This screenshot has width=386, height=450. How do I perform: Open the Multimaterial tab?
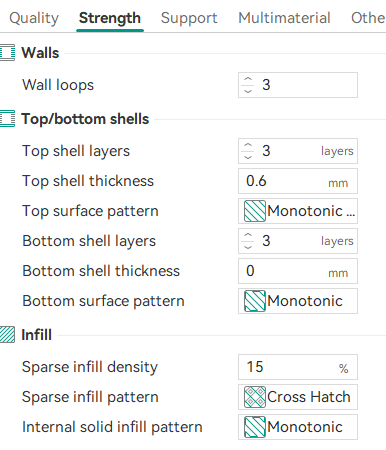pos(284,18)
